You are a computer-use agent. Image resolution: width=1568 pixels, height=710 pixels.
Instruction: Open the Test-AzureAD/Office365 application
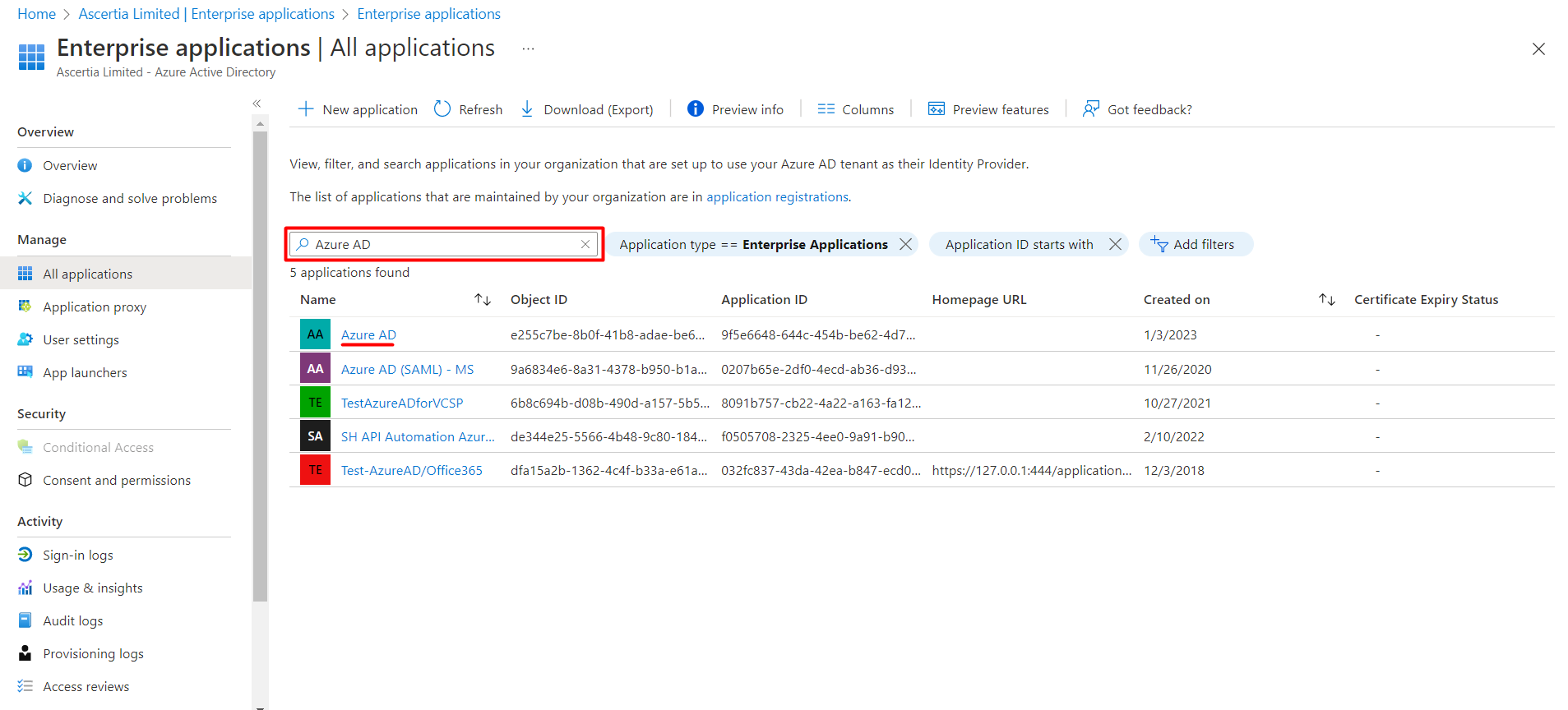click(412, 470)
